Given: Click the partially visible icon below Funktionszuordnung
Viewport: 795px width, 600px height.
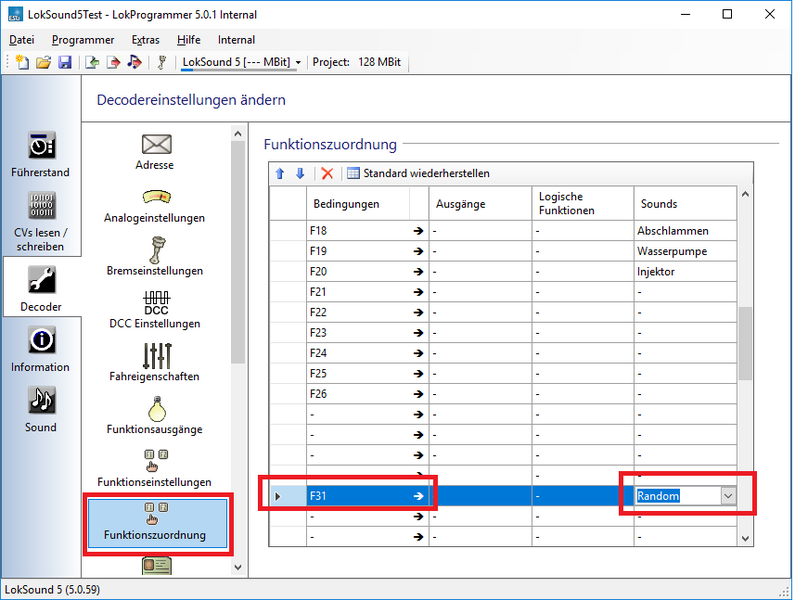Looking at the screenshot, I should pyautogui.click(x=157, y=566).
